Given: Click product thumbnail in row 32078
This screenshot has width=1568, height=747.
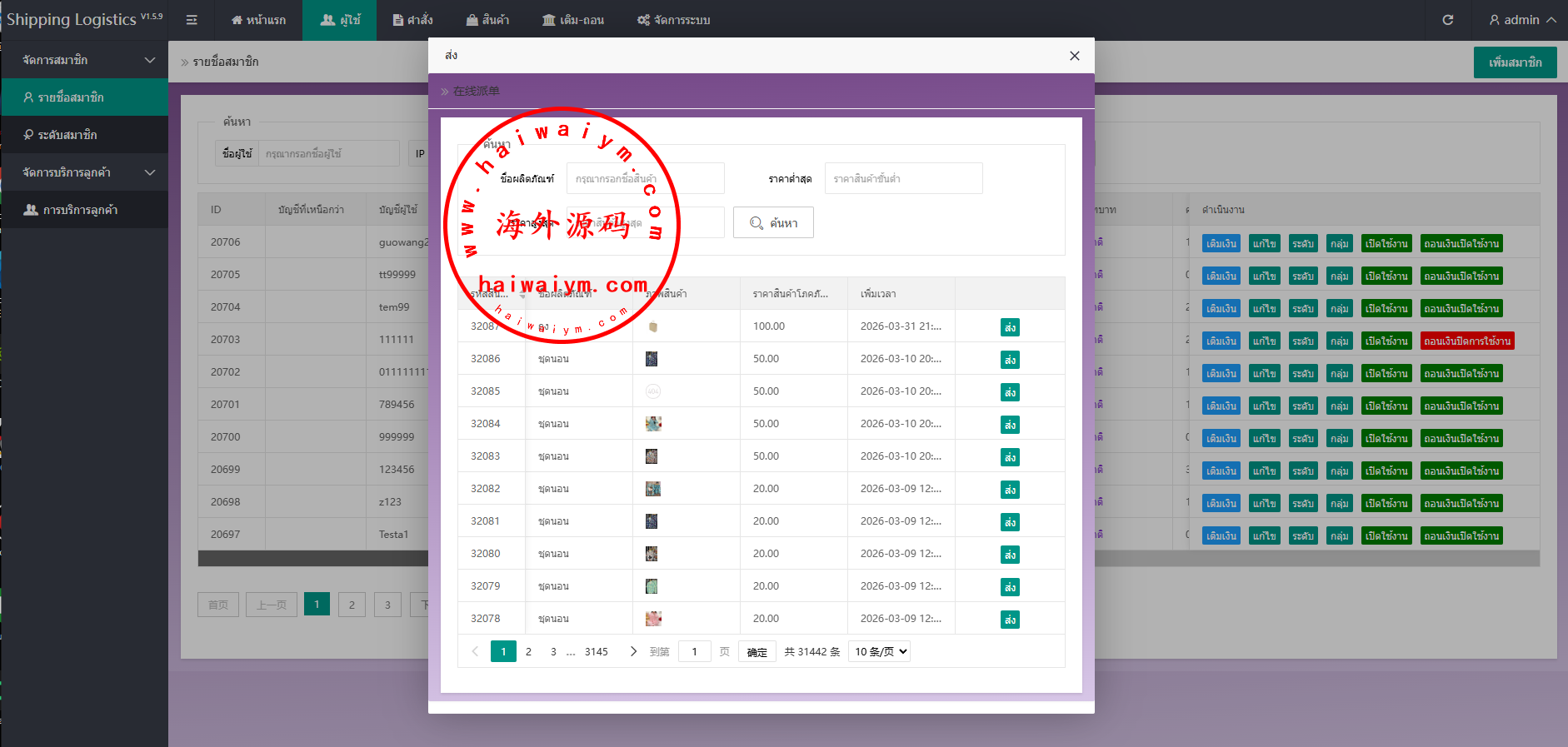Looking at the screenshot, I should pos(653,619).
